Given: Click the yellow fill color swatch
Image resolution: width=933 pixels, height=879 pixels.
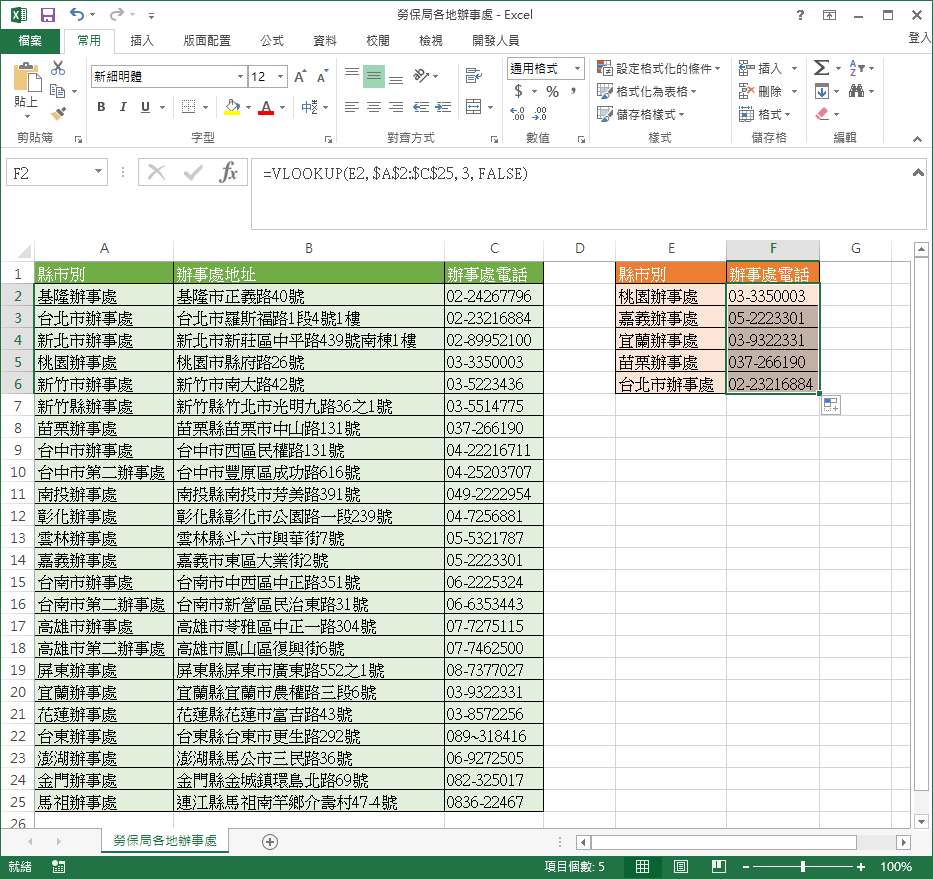Looking at the screenshot, I should click(x=232, y=107).
